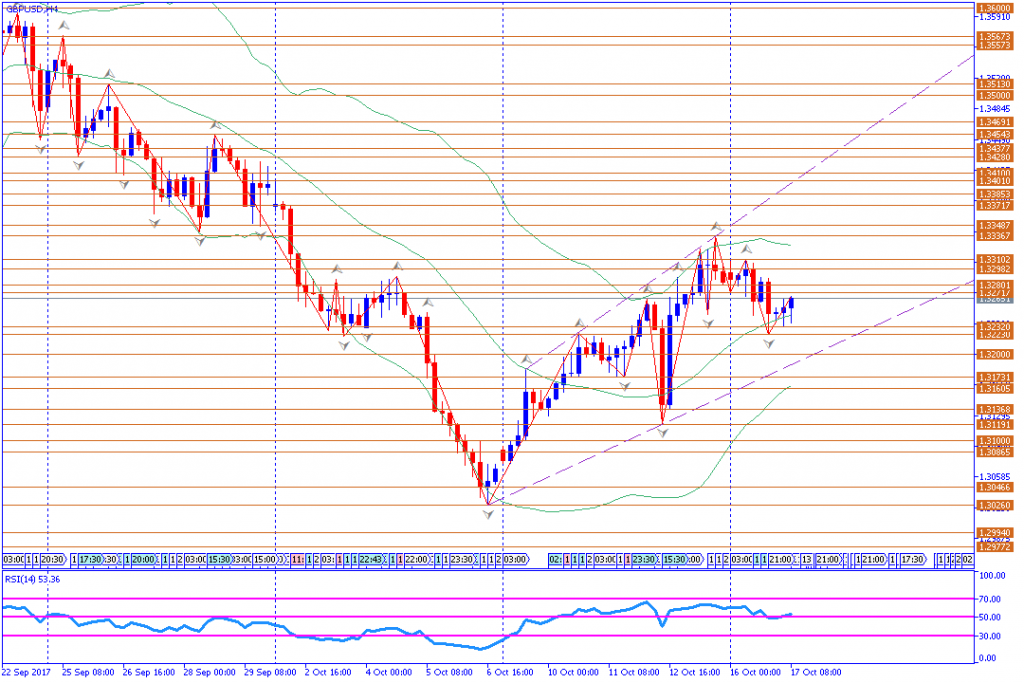Click the 1.32000 support level tag
1024x683 pixels.
point(994,355)
